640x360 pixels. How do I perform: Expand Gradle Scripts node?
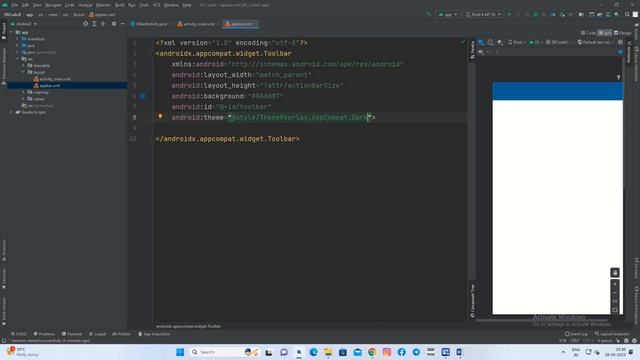coord(11,112)
